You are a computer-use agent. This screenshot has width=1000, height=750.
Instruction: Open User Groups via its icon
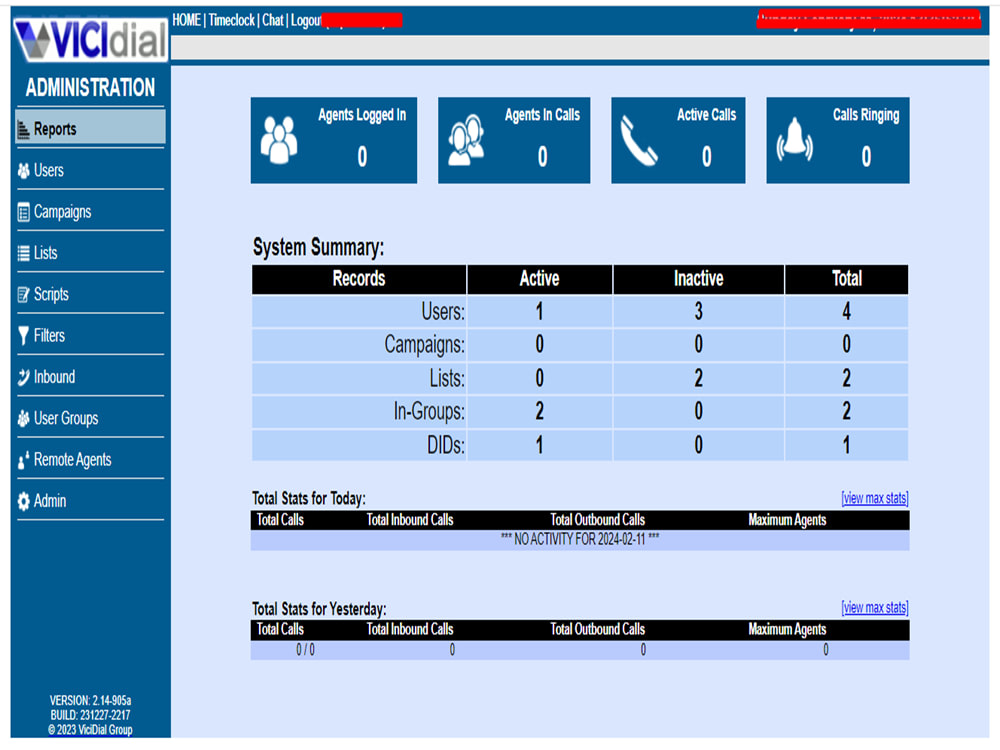point(22,418)
